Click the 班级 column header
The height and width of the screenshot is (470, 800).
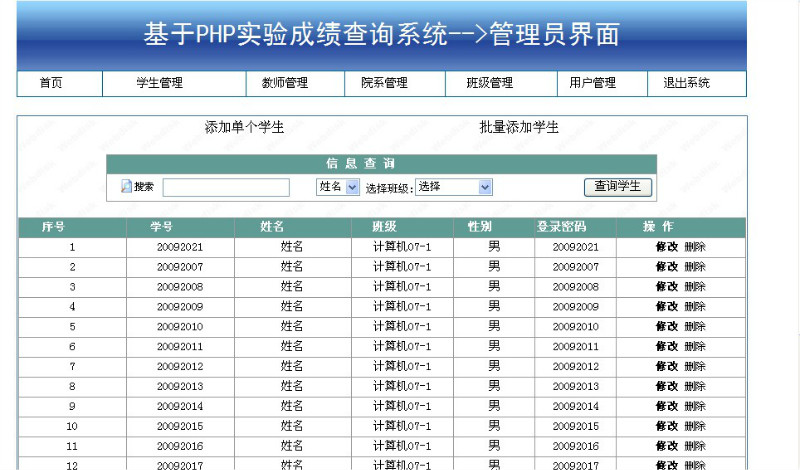point(384,227)
